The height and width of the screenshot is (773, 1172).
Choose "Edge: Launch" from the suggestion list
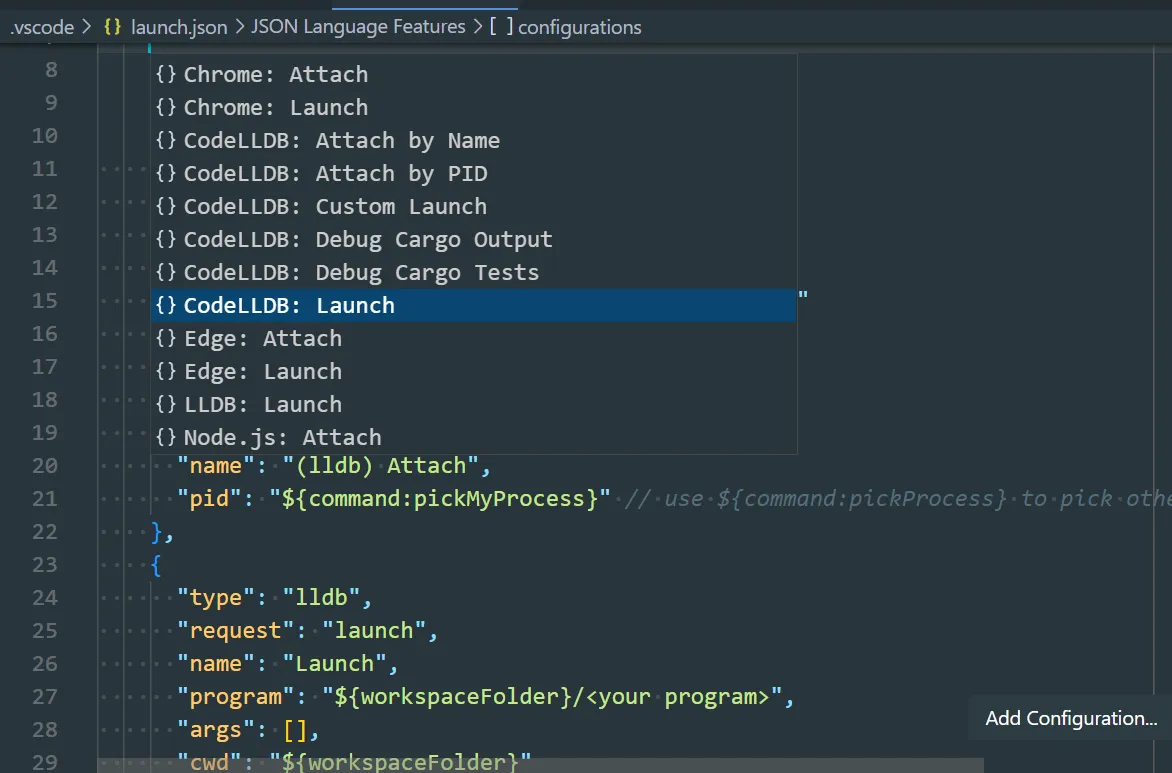(x=260, y=371)
